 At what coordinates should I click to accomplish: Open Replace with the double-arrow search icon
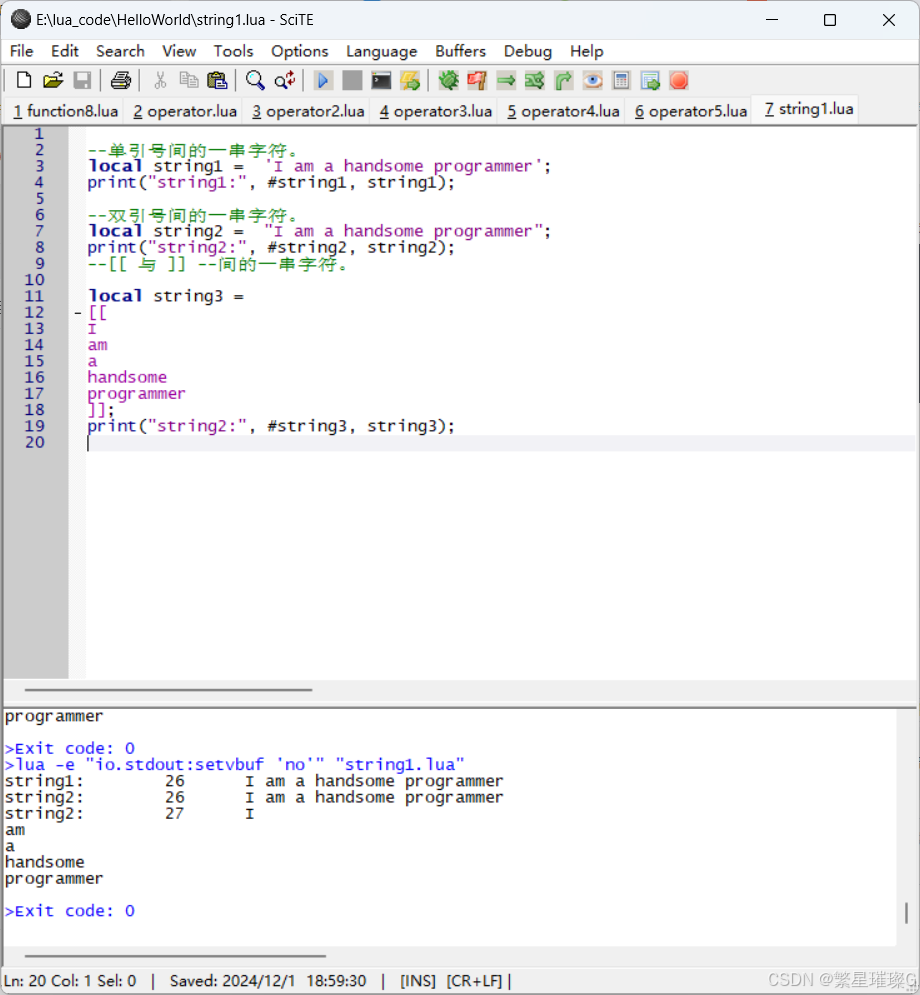284,80
